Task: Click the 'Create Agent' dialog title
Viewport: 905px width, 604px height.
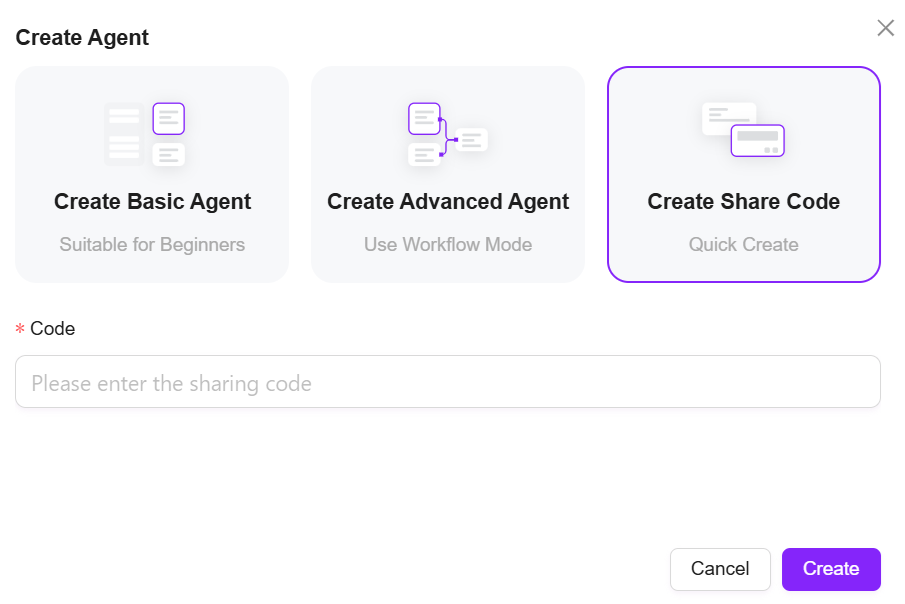Action: (x=82, y=38)
